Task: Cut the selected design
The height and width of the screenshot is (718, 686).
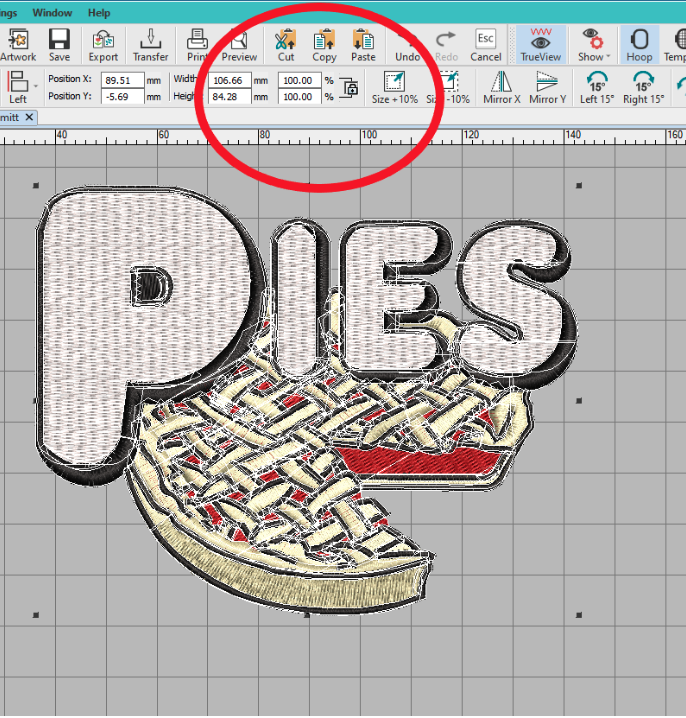Action: pos(286,45)
